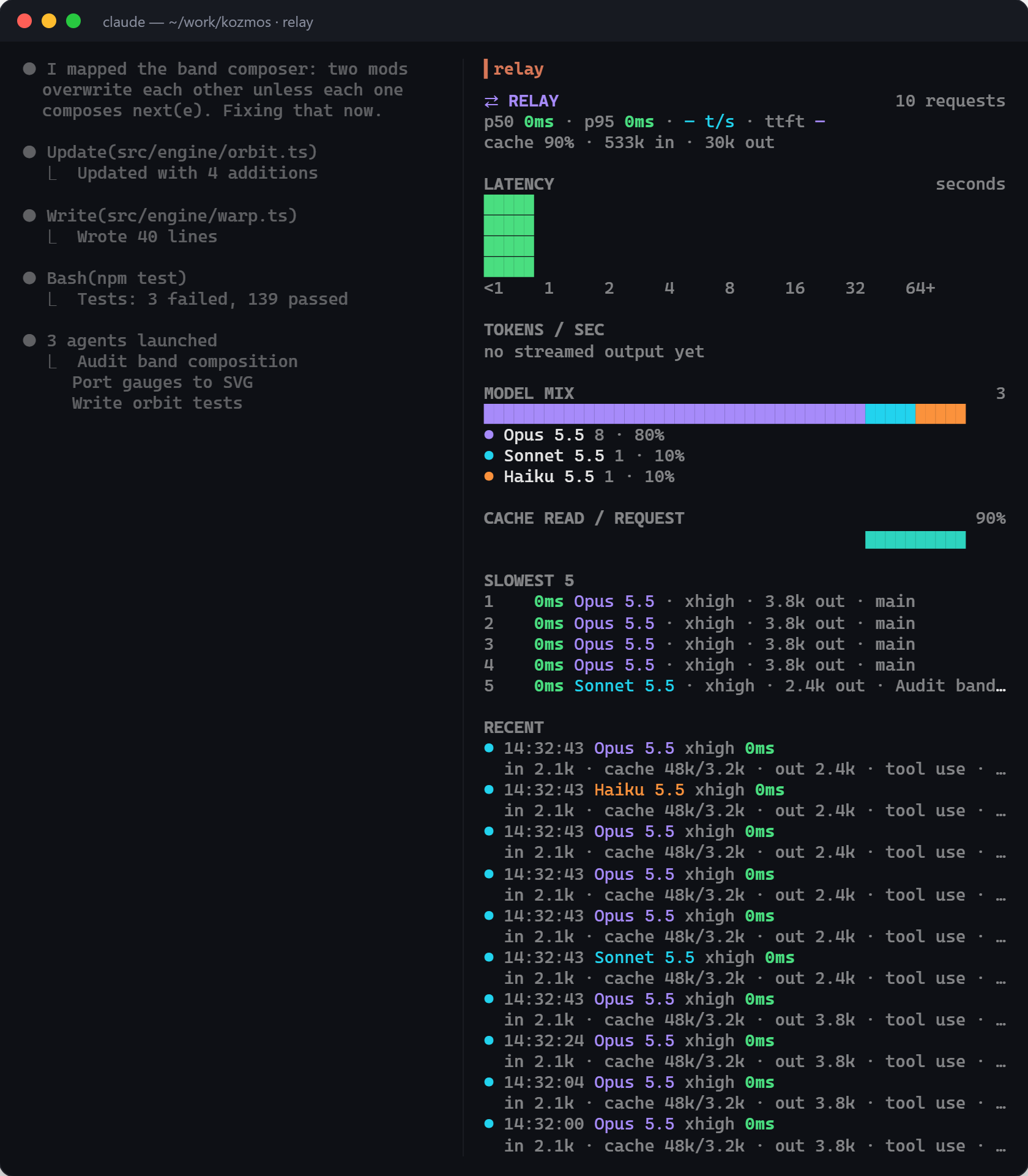Click the cyan Sonnet 5.5 legend dot
The image size is (1028, 1176).
[x=489, y=456]
